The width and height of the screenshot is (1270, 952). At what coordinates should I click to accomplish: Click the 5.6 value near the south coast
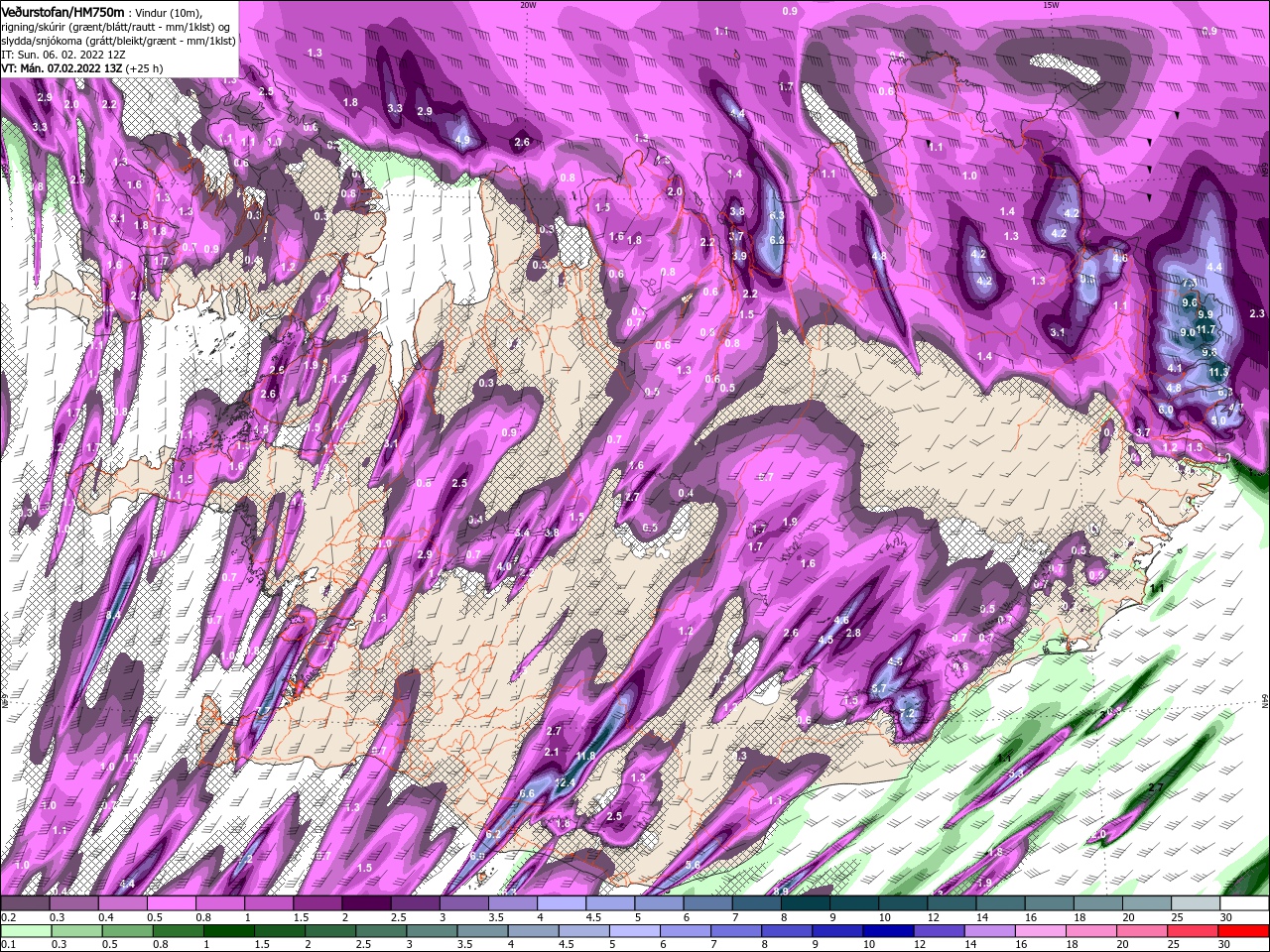tap(693, 865)
